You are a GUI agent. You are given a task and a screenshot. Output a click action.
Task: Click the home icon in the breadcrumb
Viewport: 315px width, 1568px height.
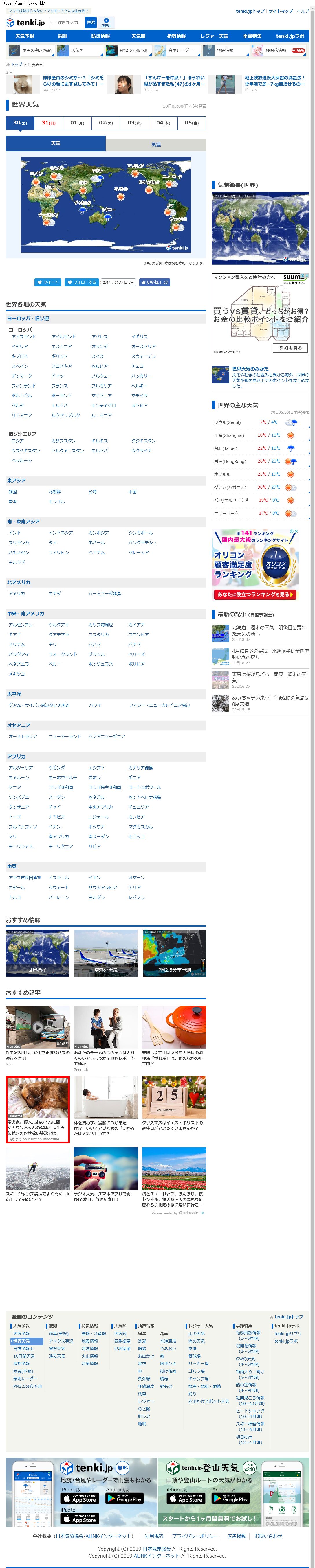tap(8, 65)
